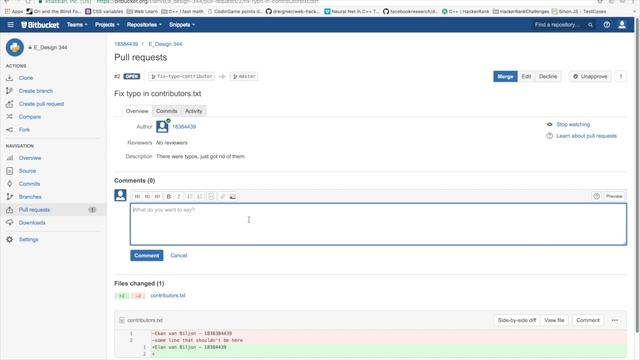Click the Decline button

(x=548, y=76)
